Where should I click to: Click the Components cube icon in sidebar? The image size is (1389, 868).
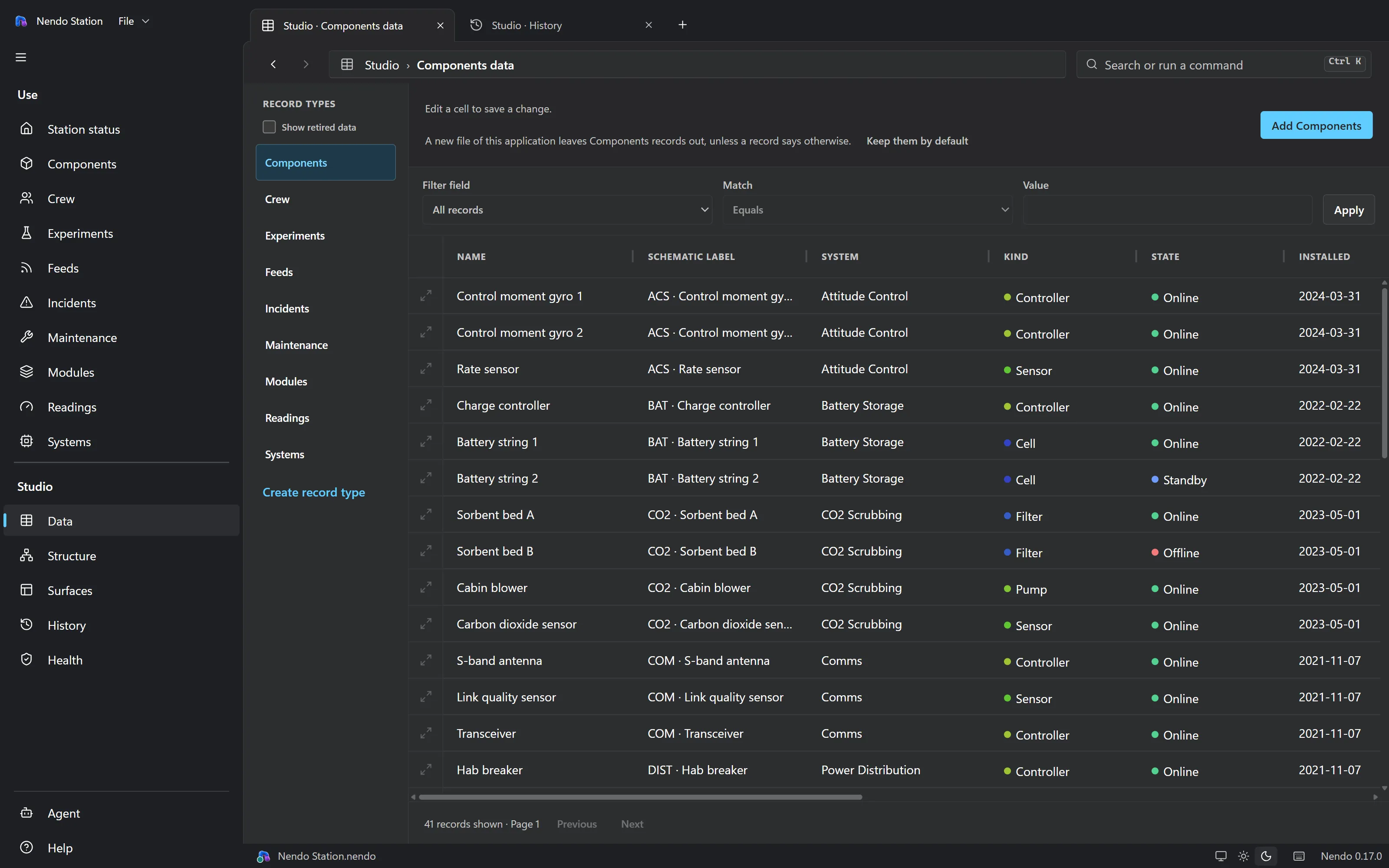tap(26, 164)
